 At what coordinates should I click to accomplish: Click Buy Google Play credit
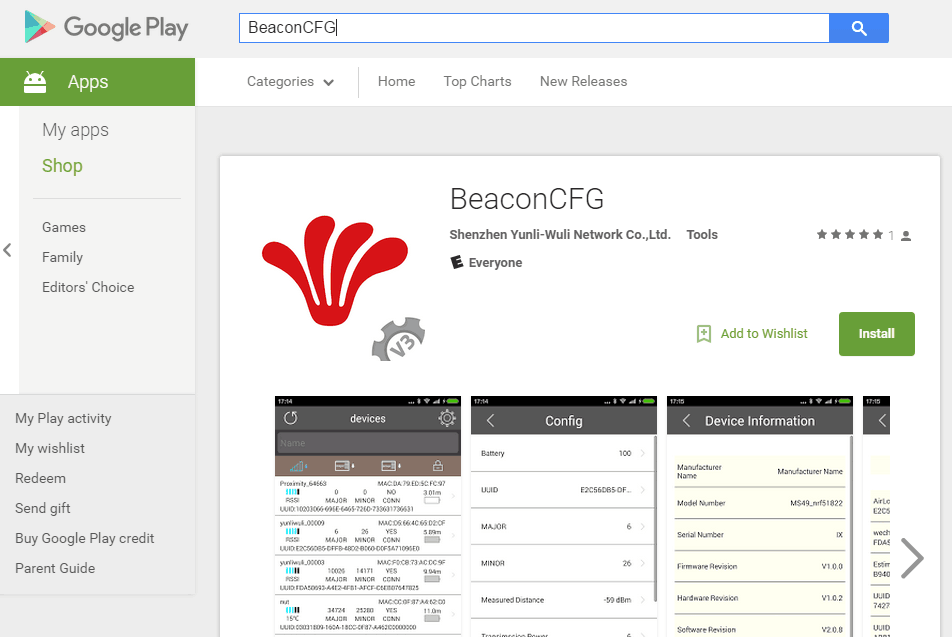84,538
